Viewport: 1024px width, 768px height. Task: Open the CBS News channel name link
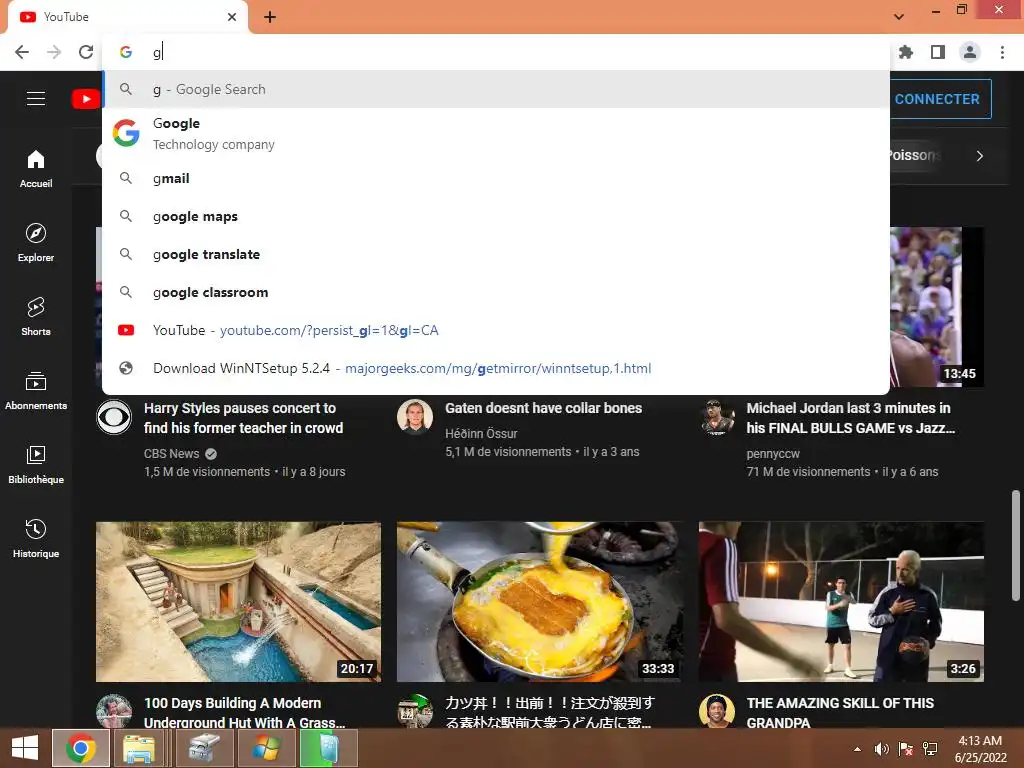172,453
